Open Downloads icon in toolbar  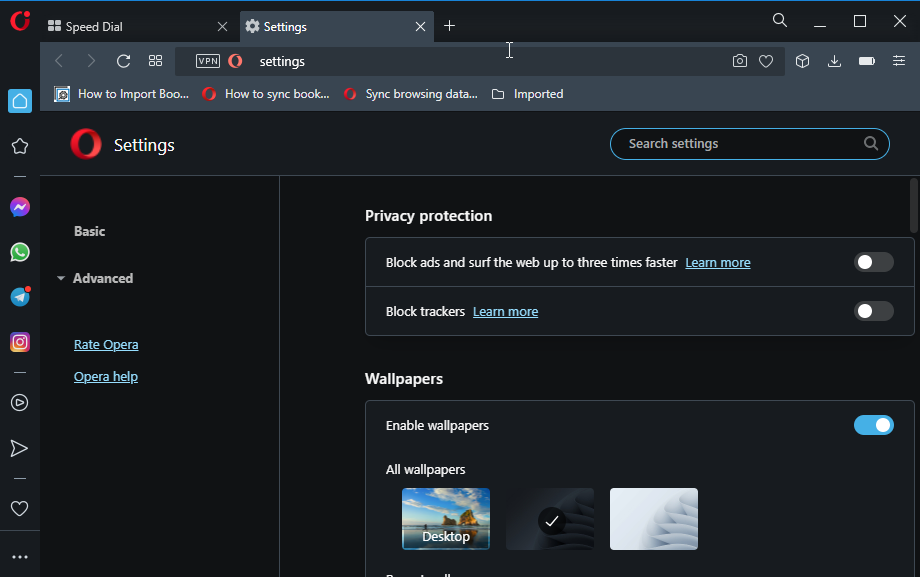[x=834, y=61]
